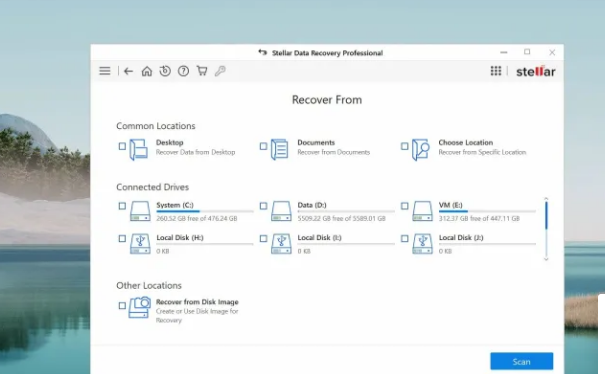The image size is (605, 374).
Task: Click 'Create or Use Disk Image' description
Action: (x=197, y=316)
